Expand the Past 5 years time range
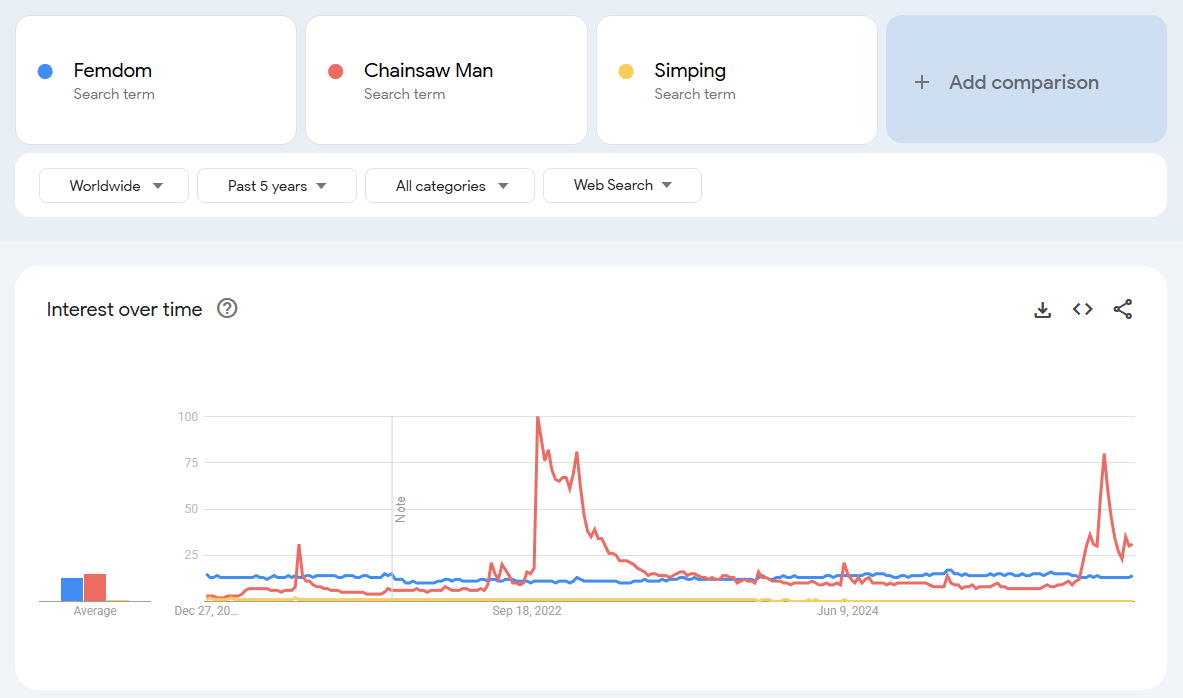This screenshot has width=1183, height=698. tap(277, 186)
